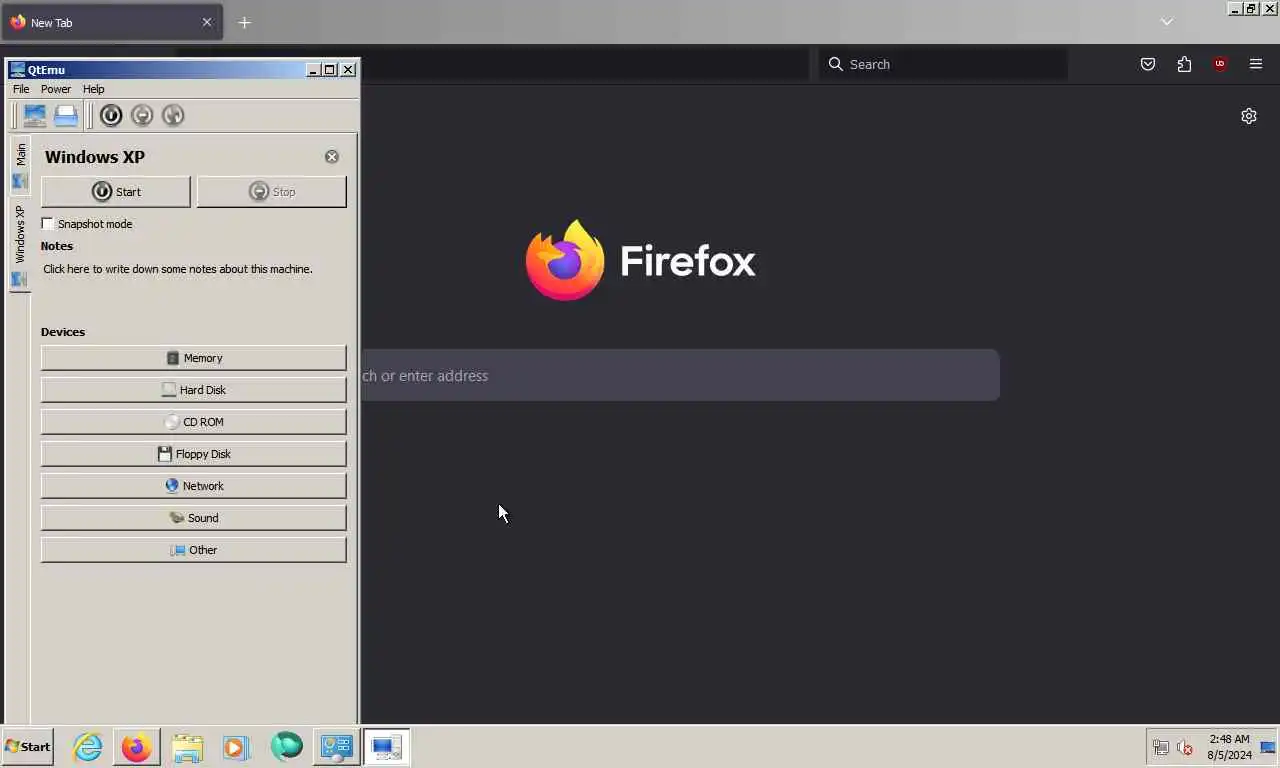
Task: Open new tab personalize gear icon
Action: click(1249, 116)
